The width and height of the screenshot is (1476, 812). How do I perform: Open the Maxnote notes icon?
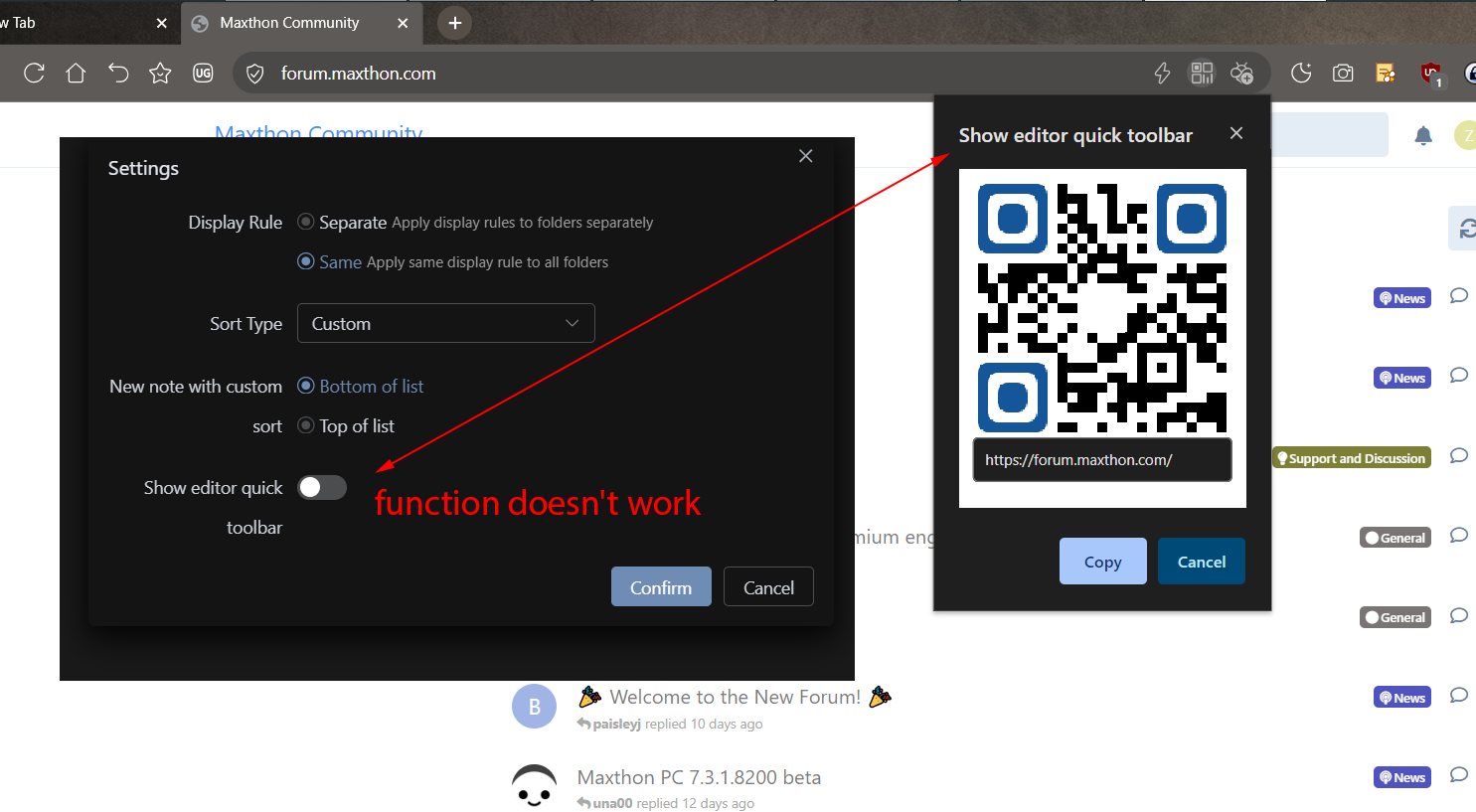coord(1386,73)
